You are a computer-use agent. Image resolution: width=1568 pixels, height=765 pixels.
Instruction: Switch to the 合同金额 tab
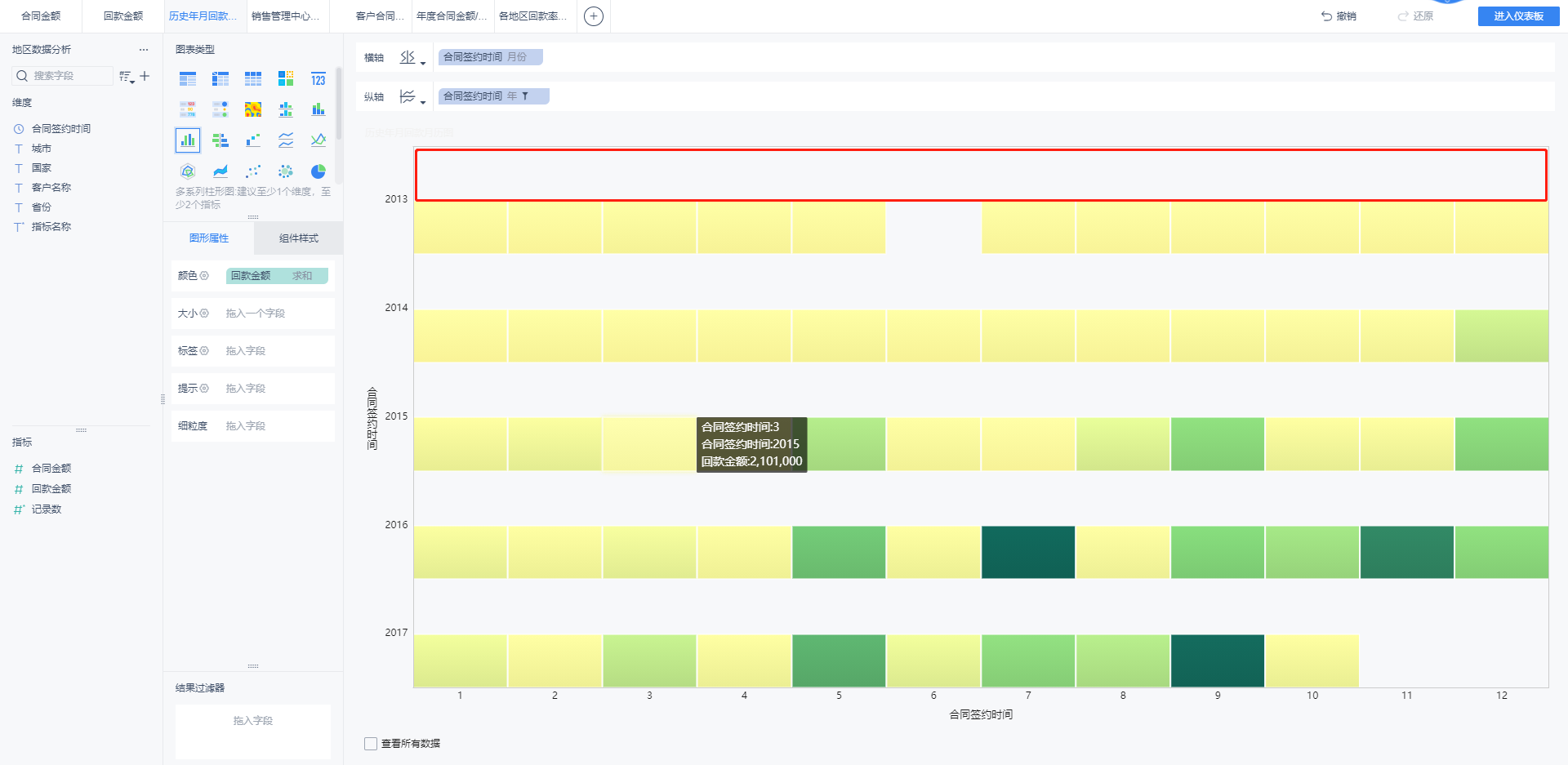point(41,16)
